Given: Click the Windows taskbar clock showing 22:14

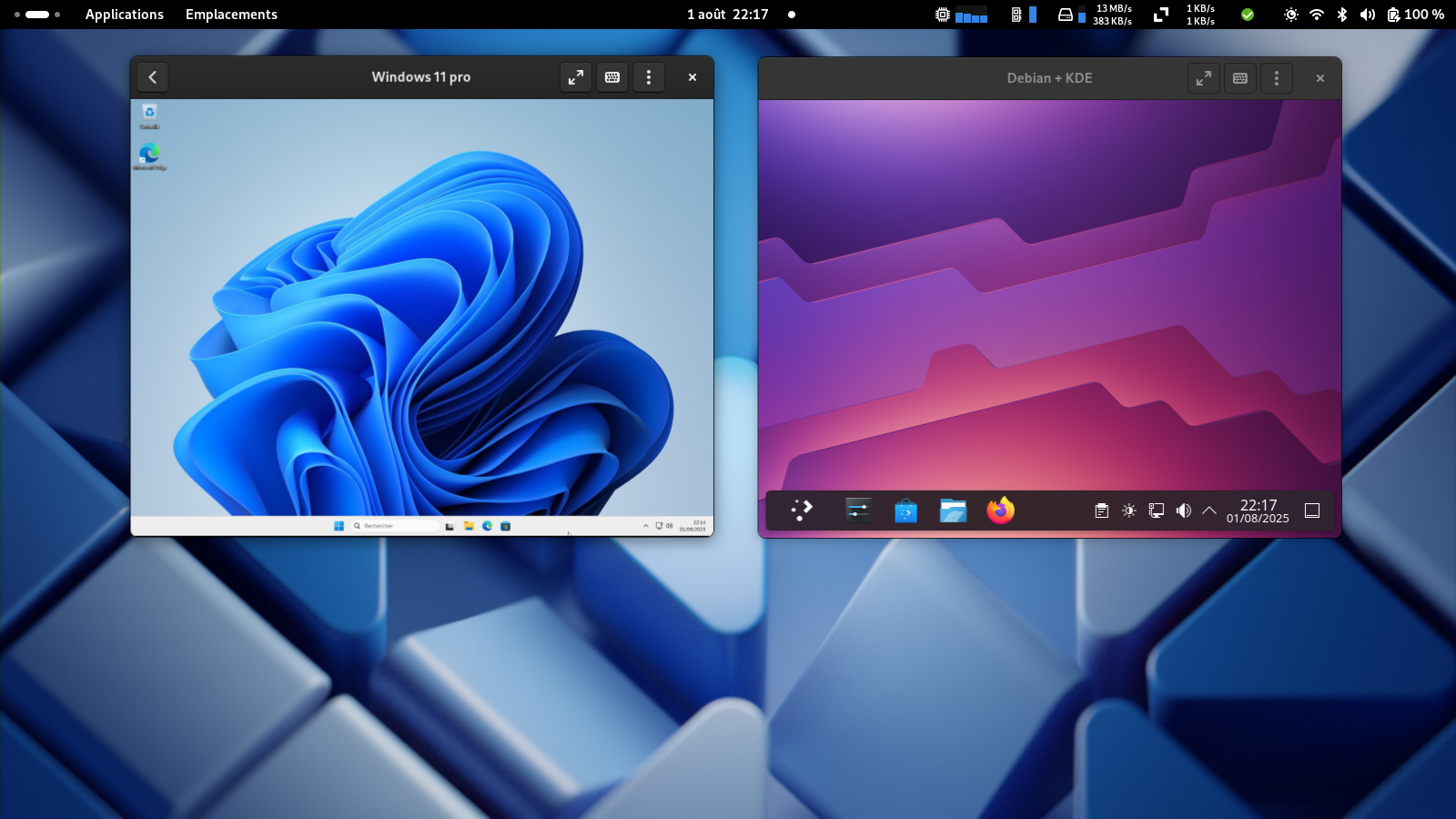Looking at the screenshot, I should pyautogui.click(x=693, y=526).
